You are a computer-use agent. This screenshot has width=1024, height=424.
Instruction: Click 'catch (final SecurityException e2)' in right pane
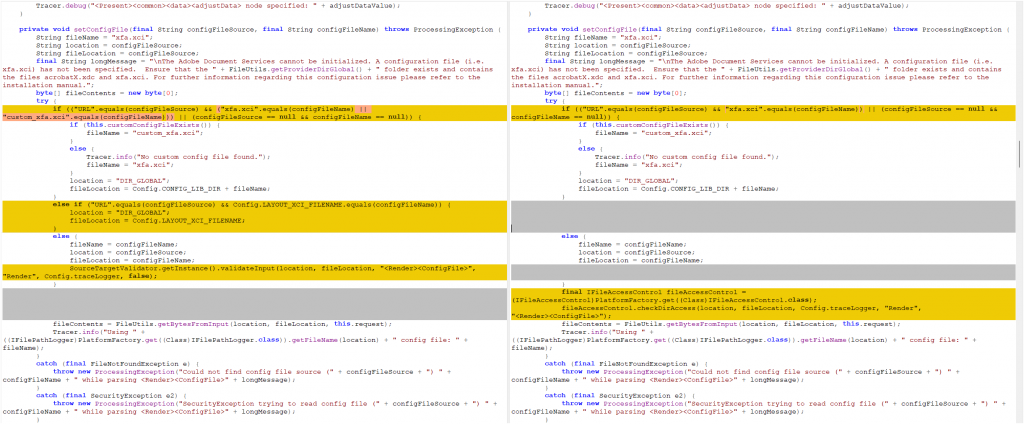click(620, 395)
